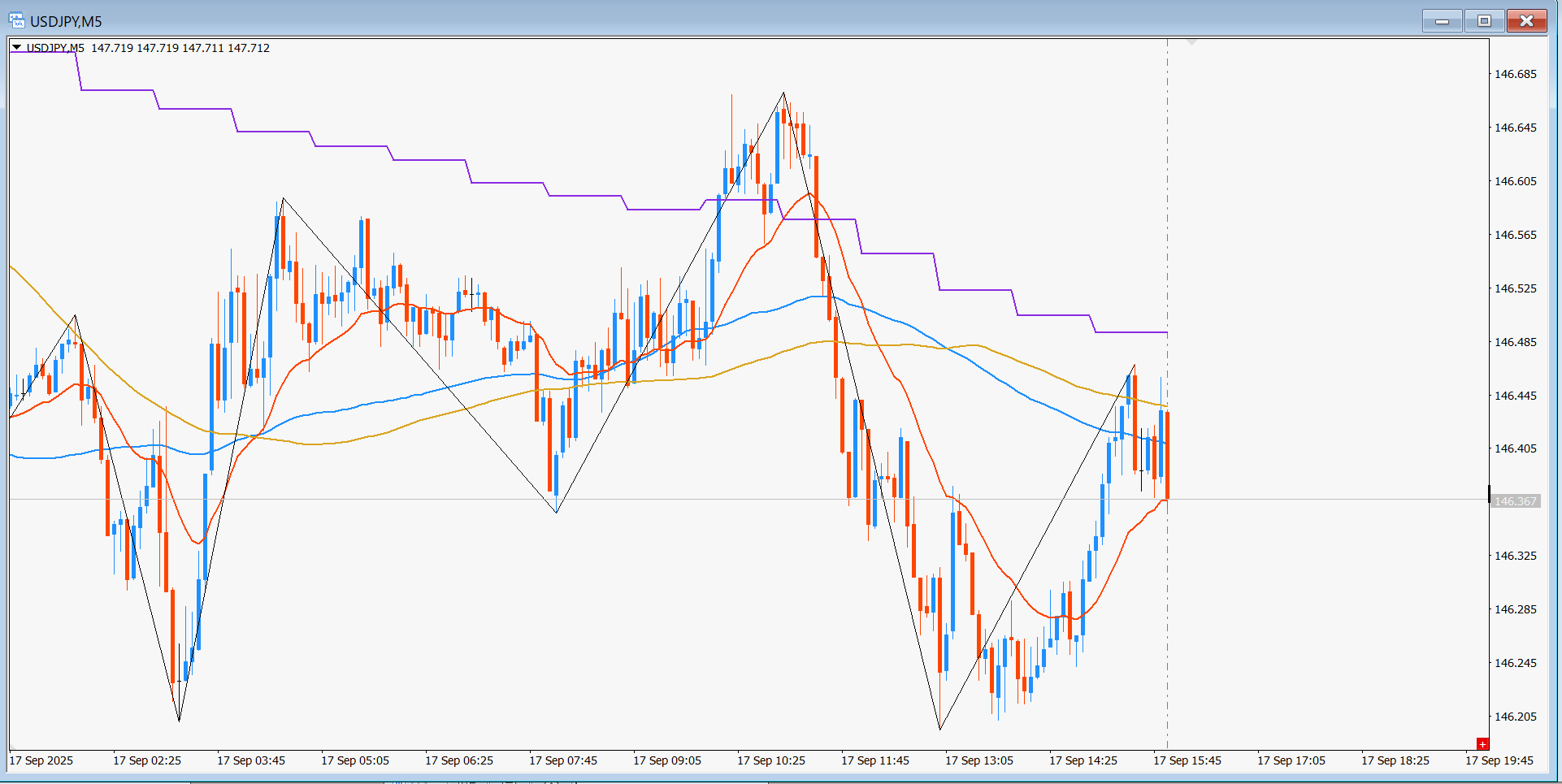Click the 17 Sep 15:45 time axis label
The height and width of the screenshot is (784, 1562).
pos(1187,760)
